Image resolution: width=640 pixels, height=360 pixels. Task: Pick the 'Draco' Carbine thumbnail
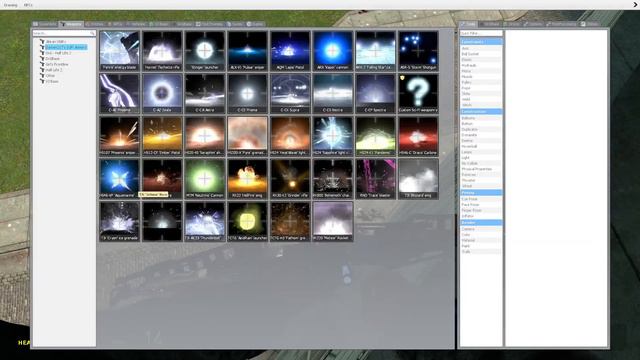418,136
